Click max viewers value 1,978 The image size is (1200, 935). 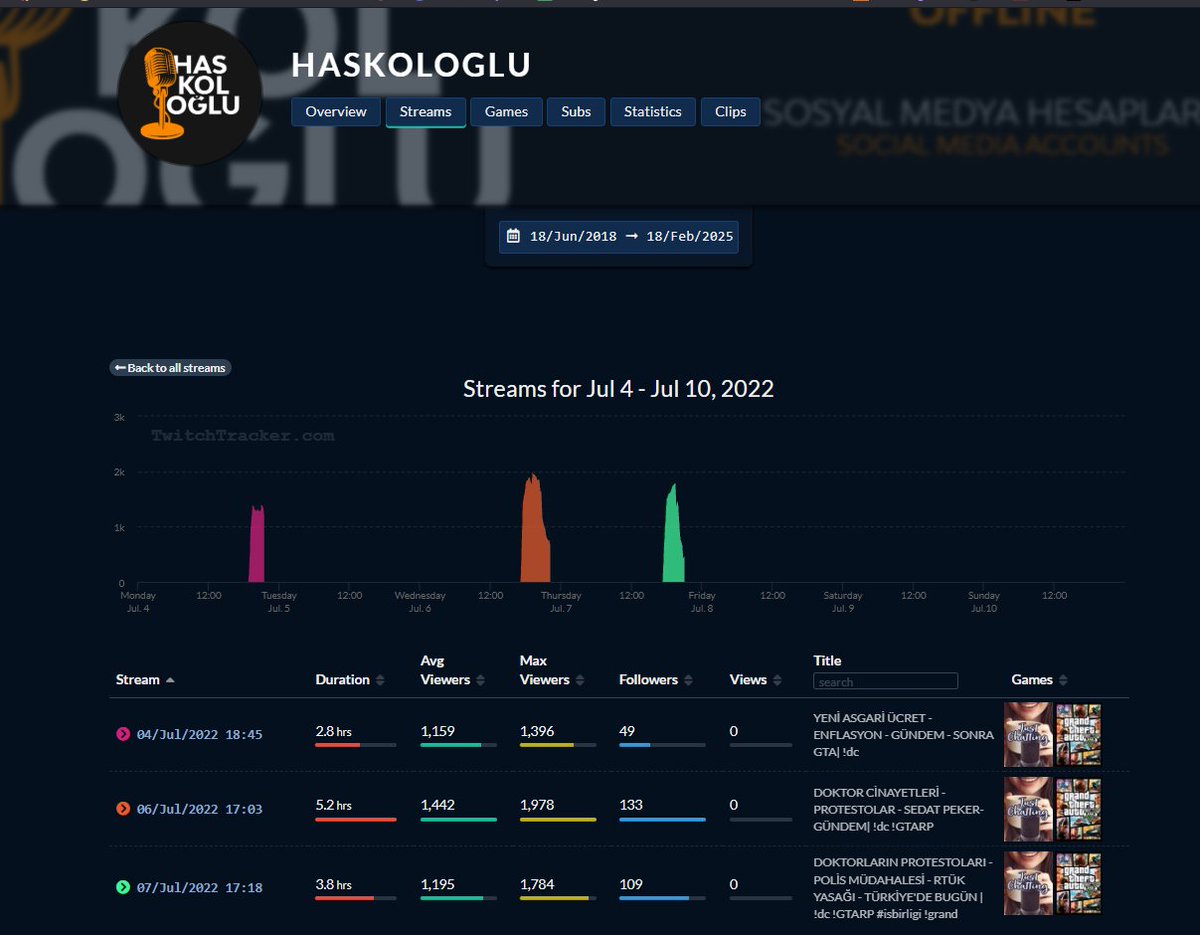(x=537, y=805)
